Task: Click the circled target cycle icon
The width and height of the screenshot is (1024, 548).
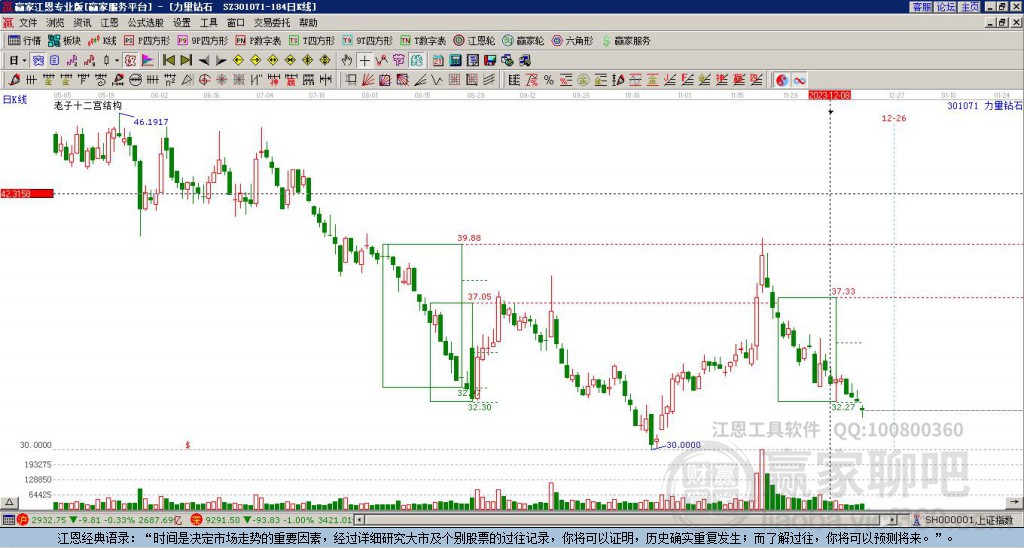Action: (204, 80)
